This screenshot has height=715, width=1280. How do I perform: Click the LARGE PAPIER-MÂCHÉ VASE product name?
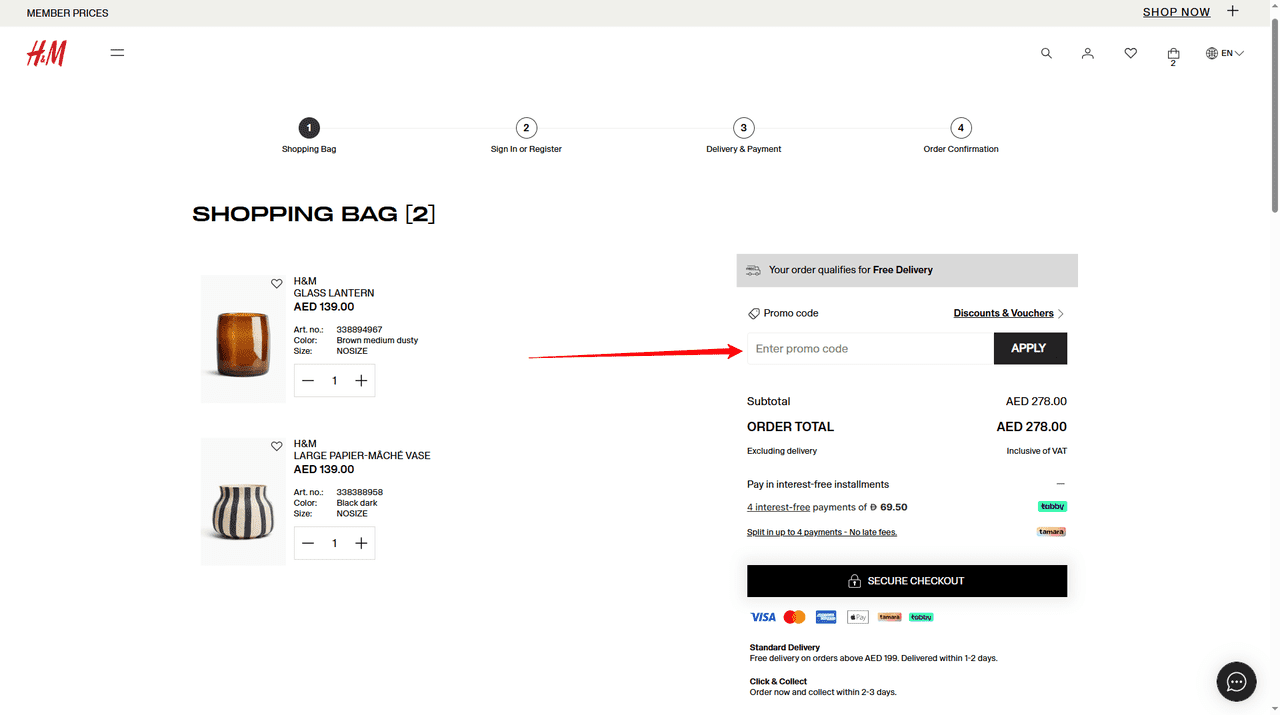[362, 456]
